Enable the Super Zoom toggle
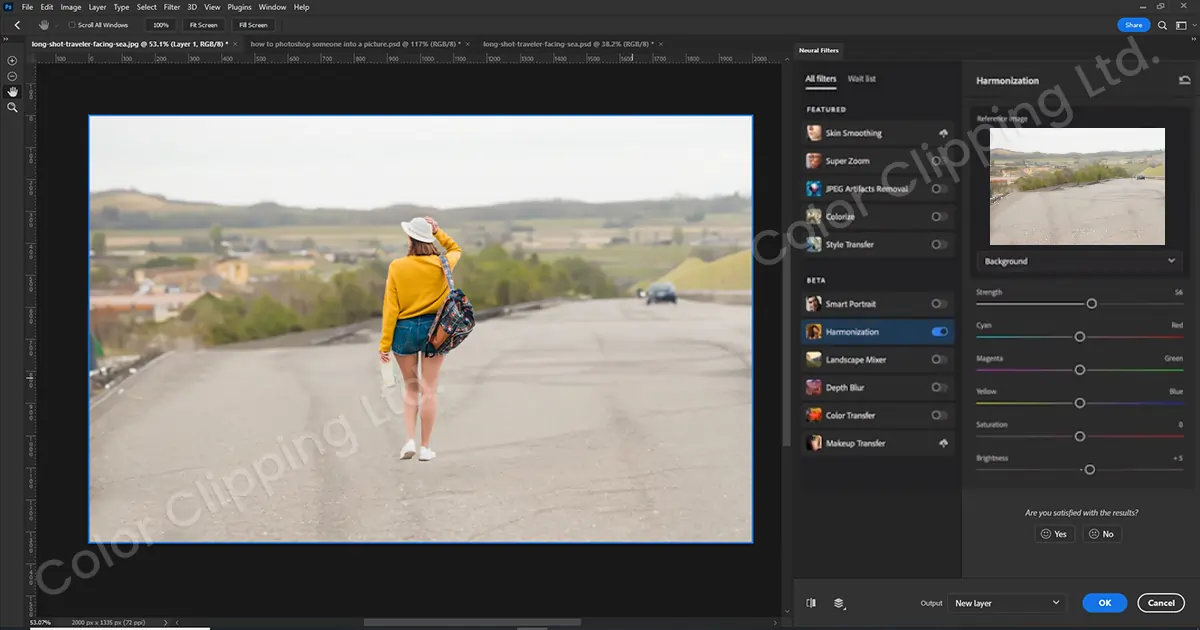Viewport: 1200px width, 630px height. (x=939, y=160)
